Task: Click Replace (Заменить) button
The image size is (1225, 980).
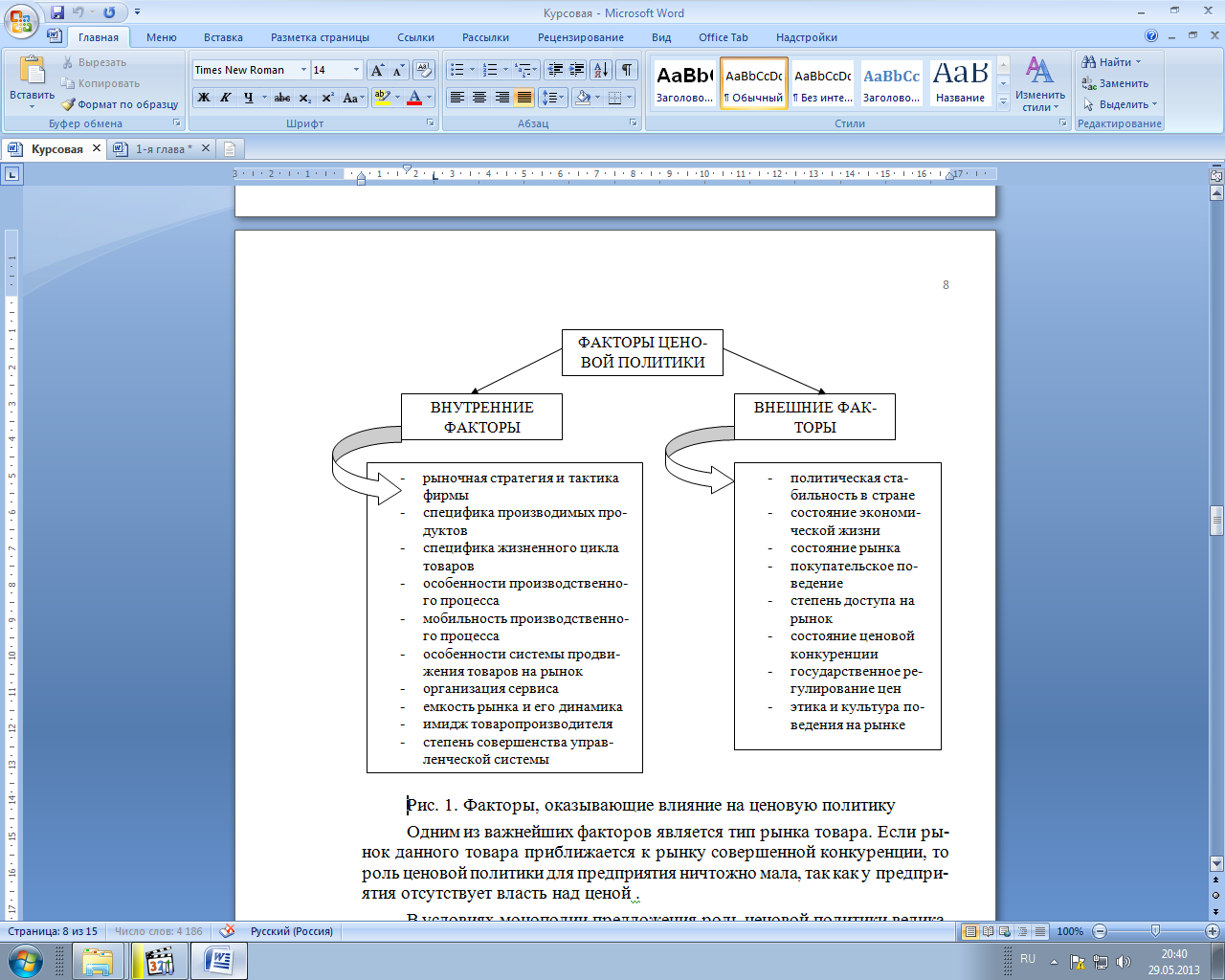Action: (1115, 83)
